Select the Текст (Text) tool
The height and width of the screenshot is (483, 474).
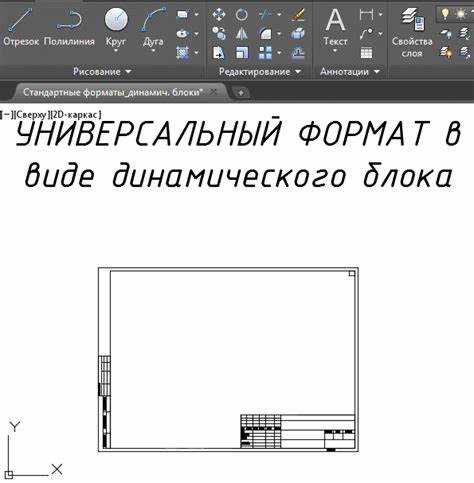pos(335,27)
